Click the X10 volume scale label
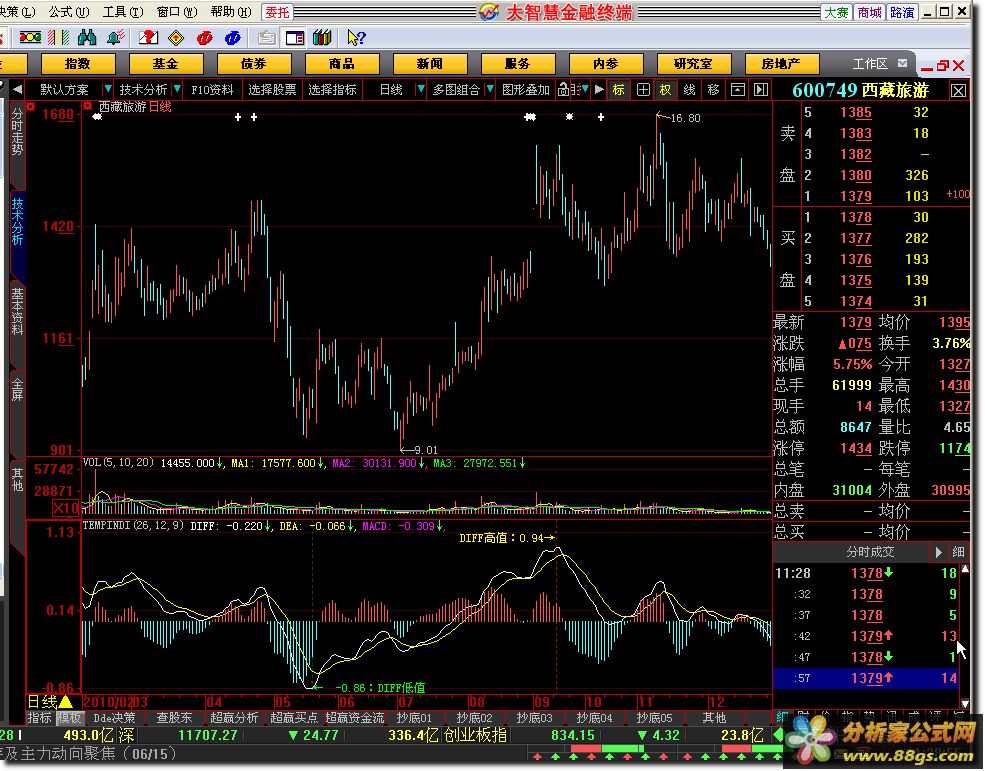This screenshot has height=771, width=985. click(x=65, y=508)
